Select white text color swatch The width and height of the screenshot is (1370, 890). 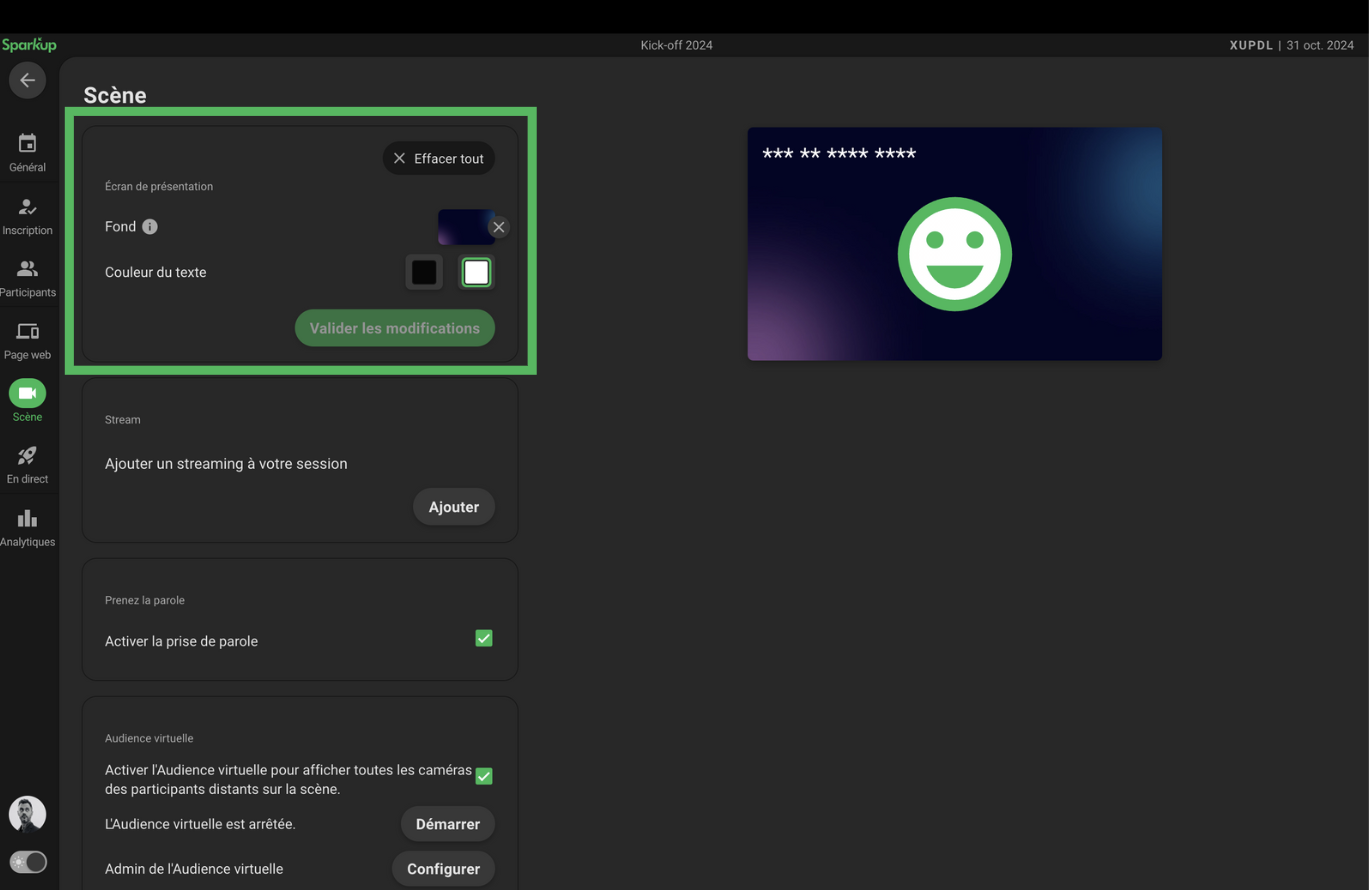477,272
